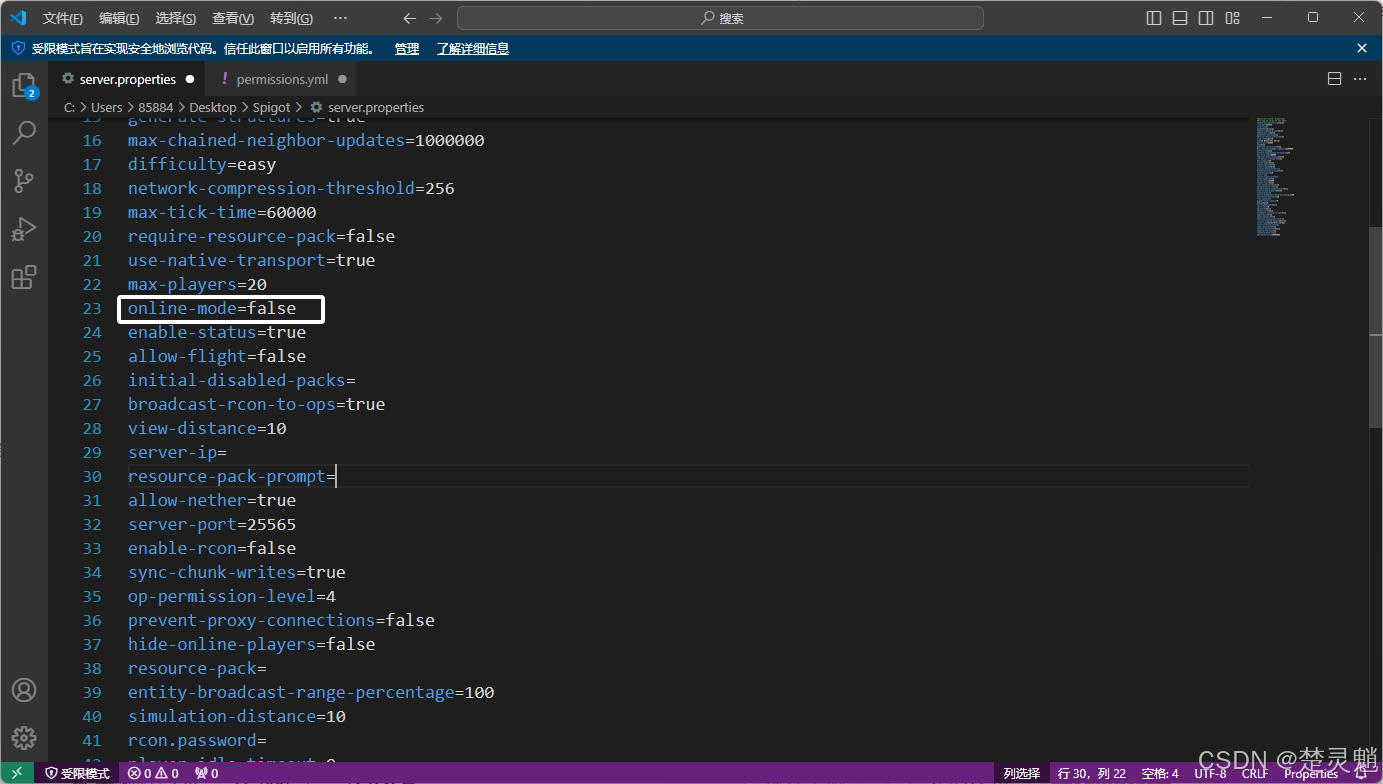Toggle the secondary side bar layout icon
The height and width of the screenshot is (784, 1383).
(1206, 18)
